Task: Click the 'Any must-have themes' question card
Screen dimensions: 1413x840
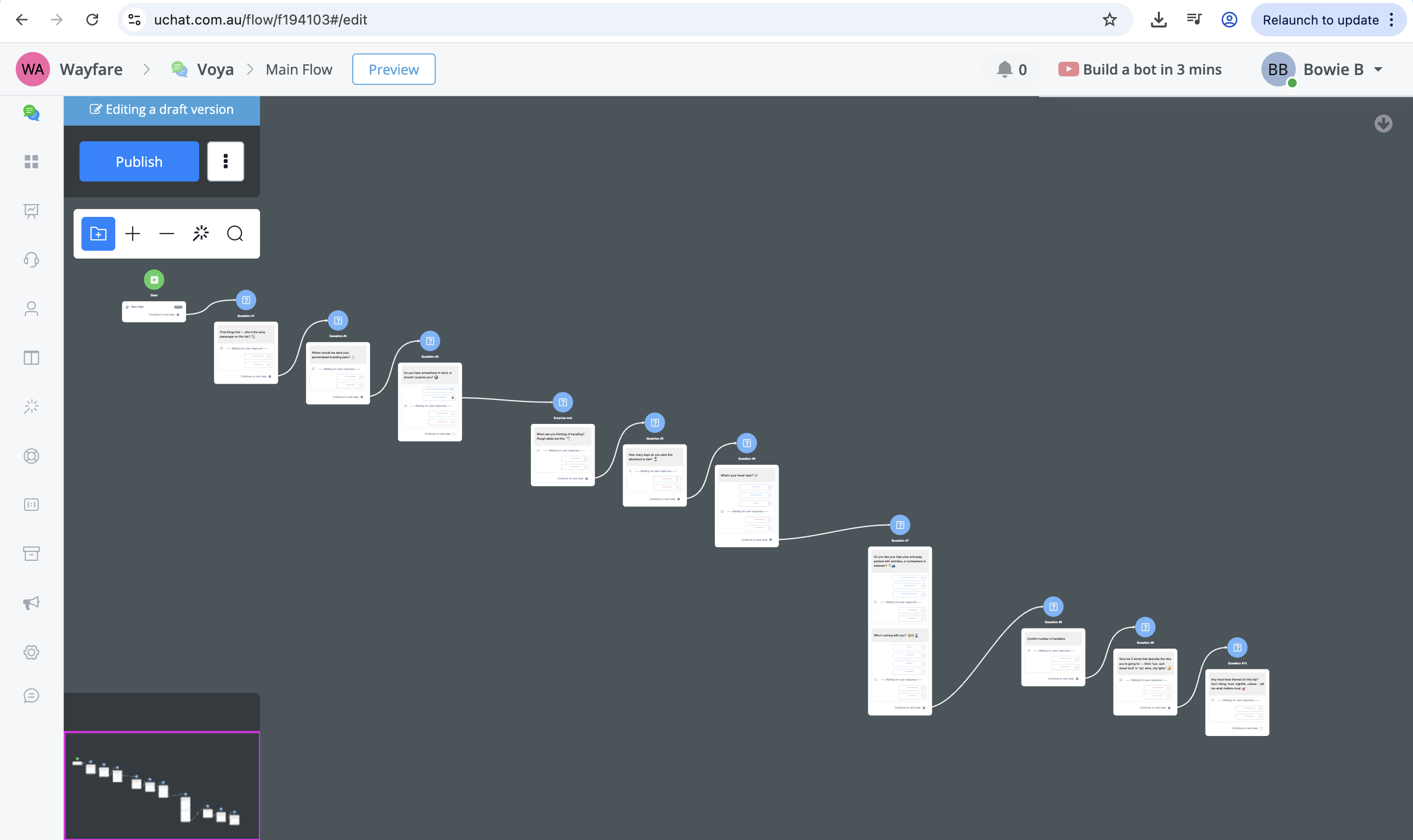Action: [x=1237, y=702]
